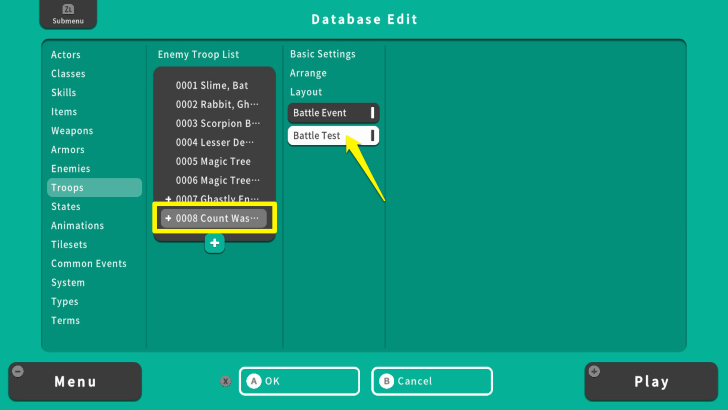Open the Battle Event indicator bar

point(372,113)
